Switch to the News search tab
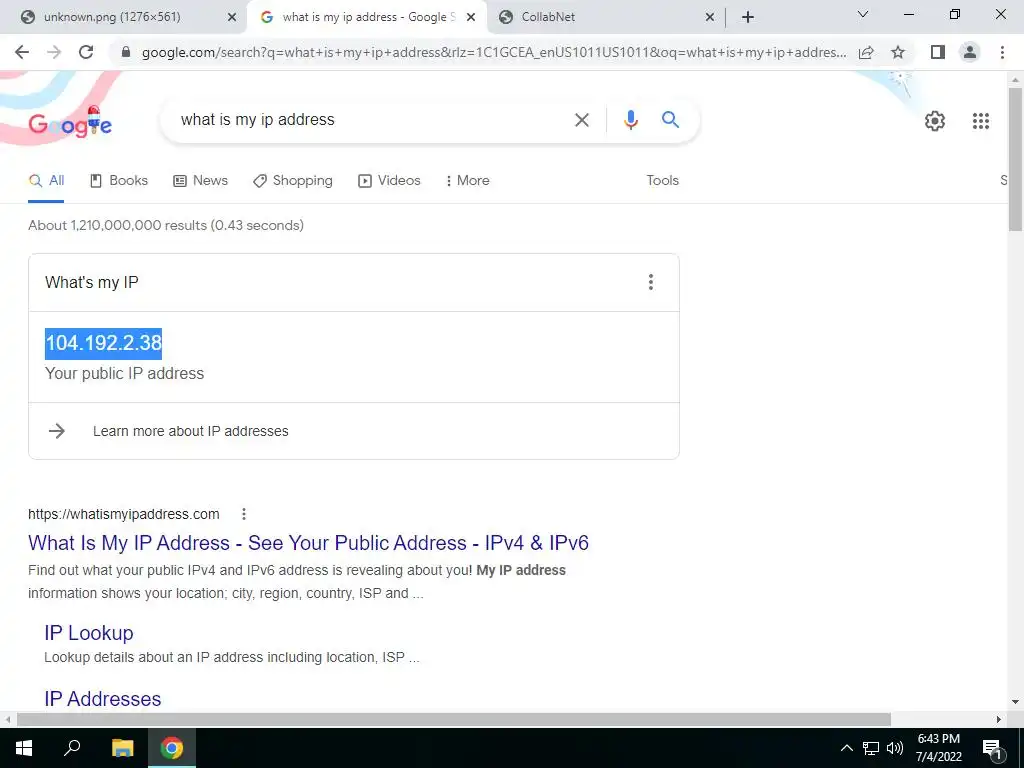The width and height of the screenshot is (1024, 768). [200, 181]
